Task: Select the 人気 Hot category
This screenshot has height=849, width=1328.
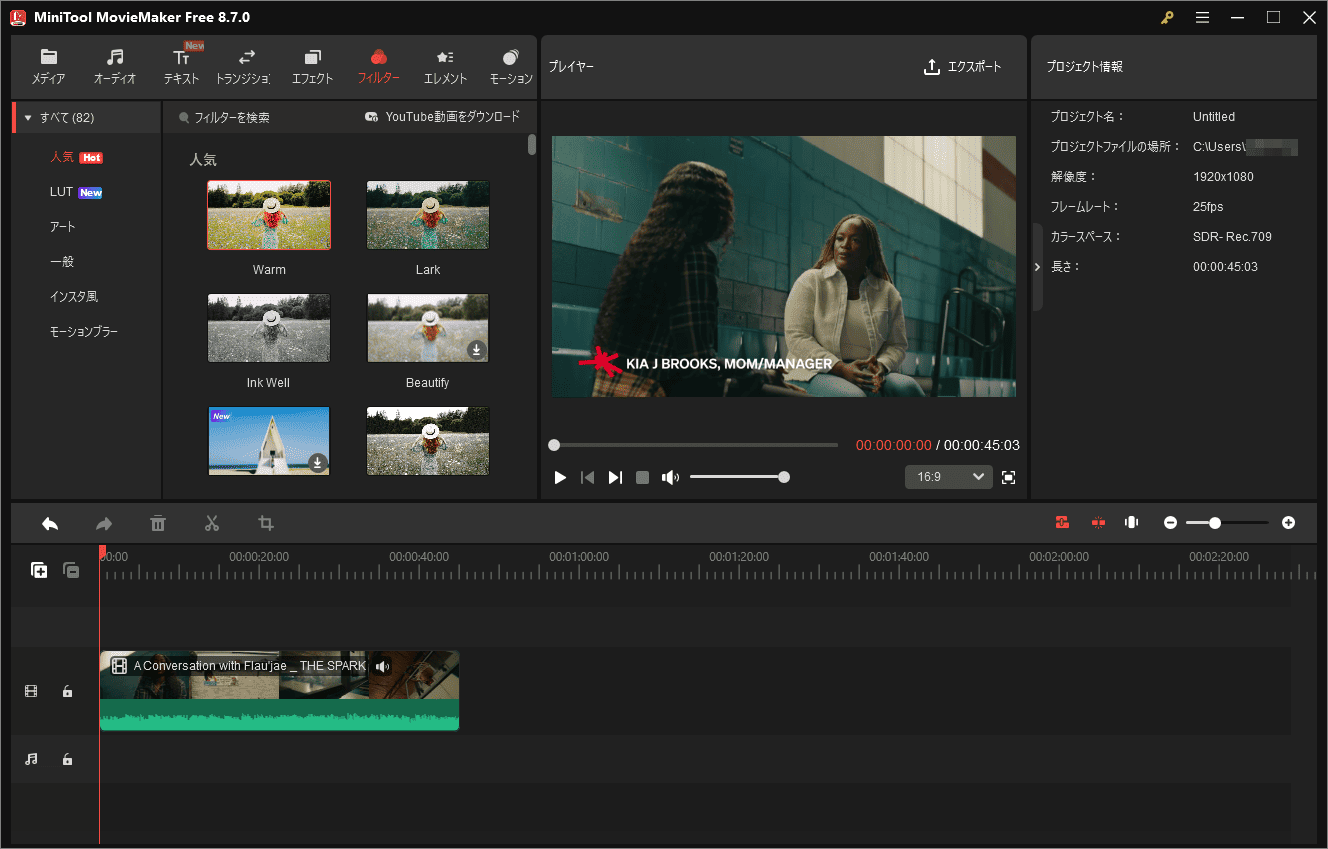Action: [76, 157]
